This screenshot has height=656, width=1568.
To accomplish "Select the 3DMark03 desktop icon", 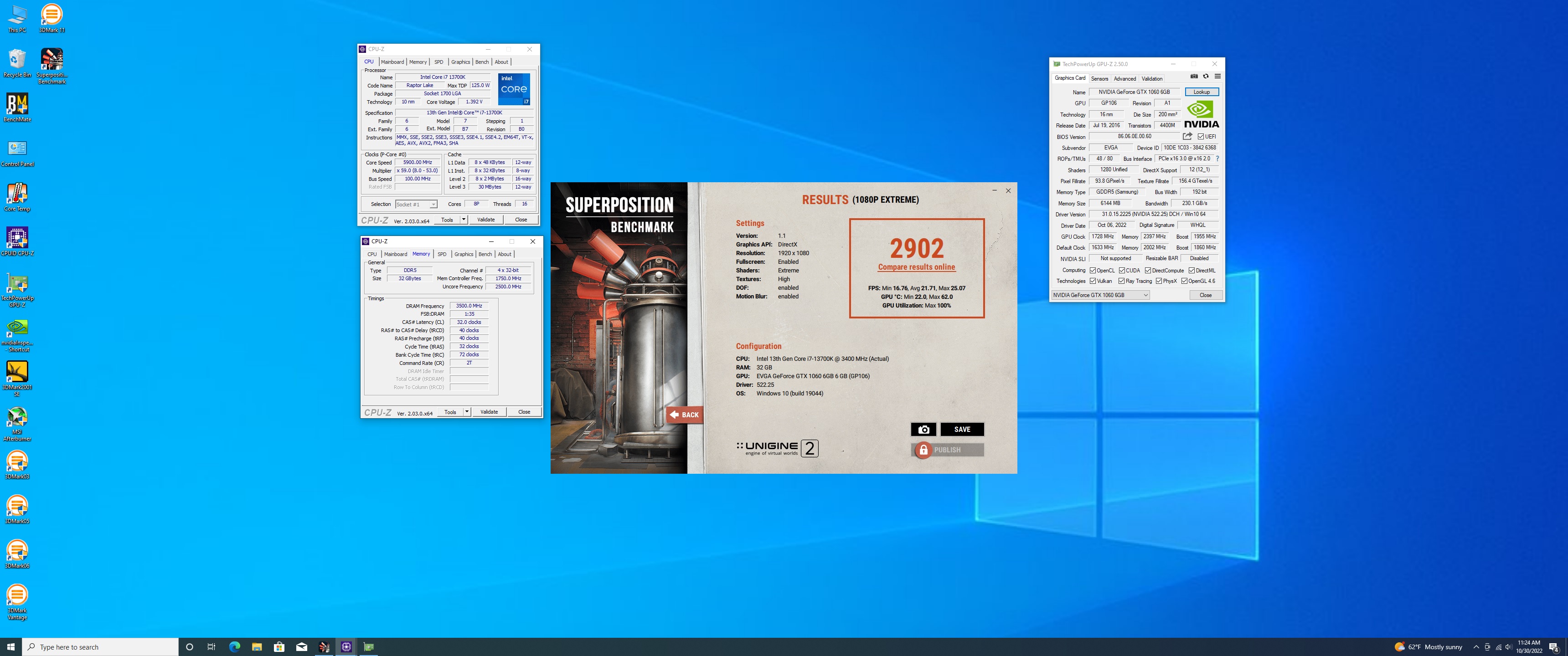I will tap(17, 465).
